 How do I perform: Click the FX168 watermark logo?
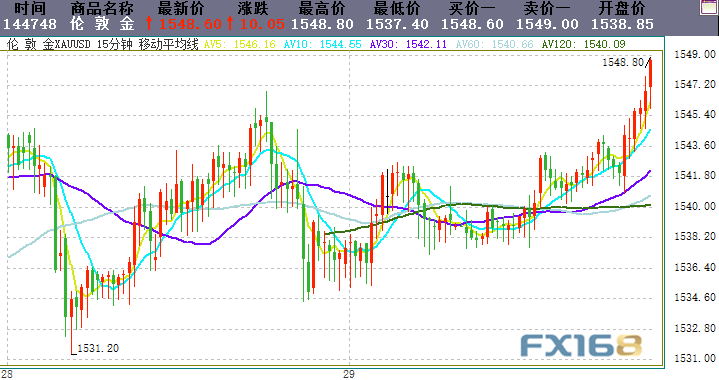581,346
